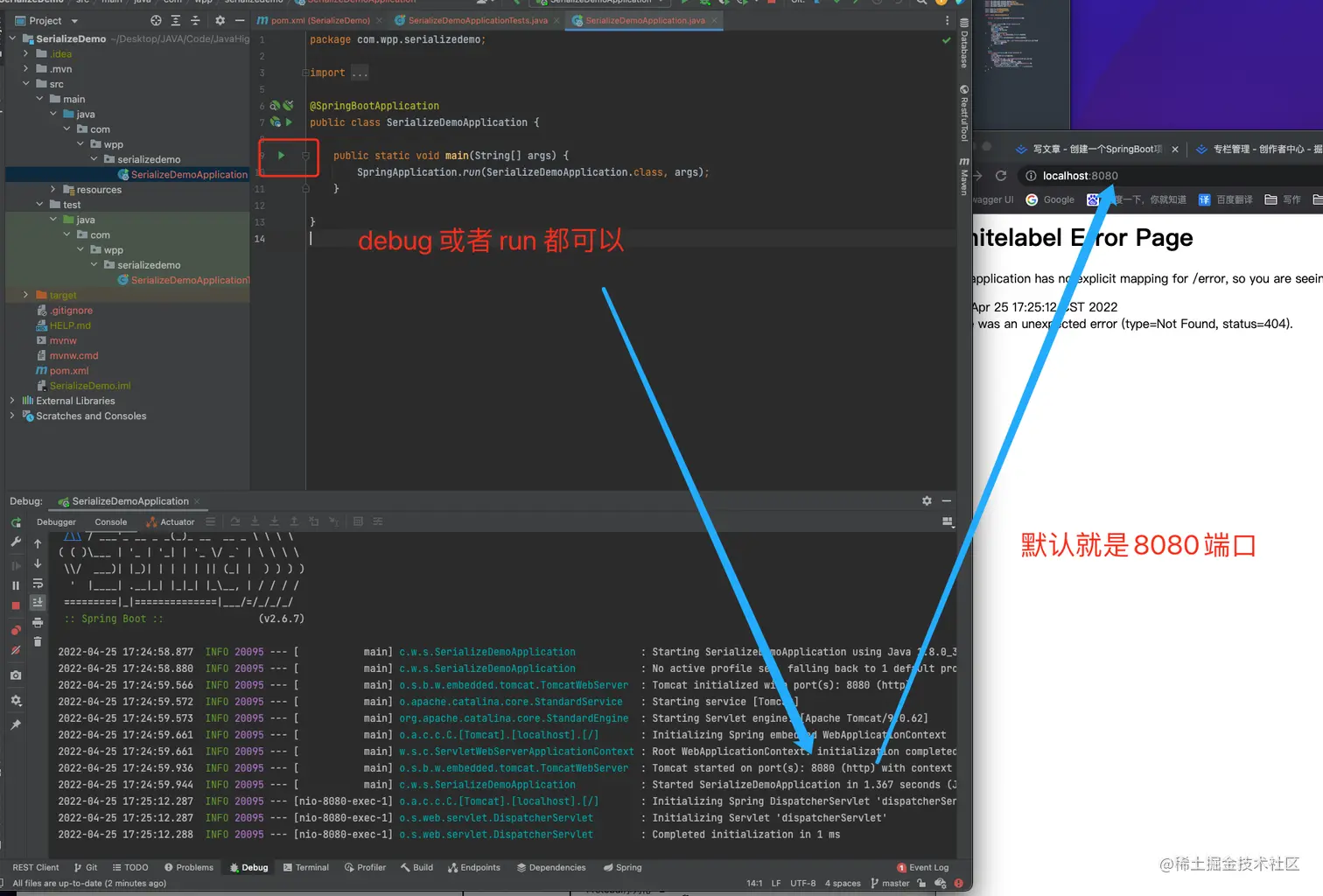The height and width of the screenshot is (896, 1323).
Task: Toggle read-only lock icon in status bar
Action: 921,883
